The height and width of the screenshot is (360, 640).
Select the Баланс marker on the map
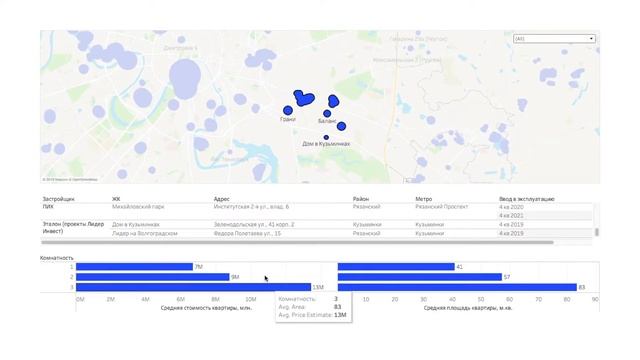[327, 113]
